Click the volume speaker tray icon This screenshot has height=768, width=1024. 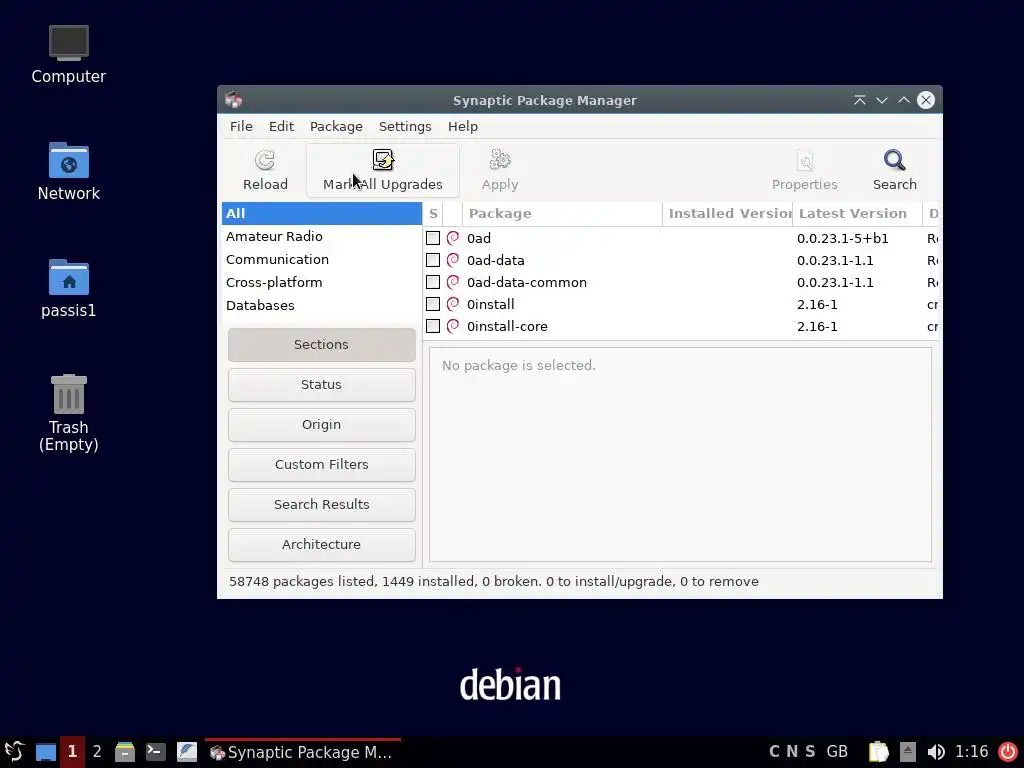936,752
